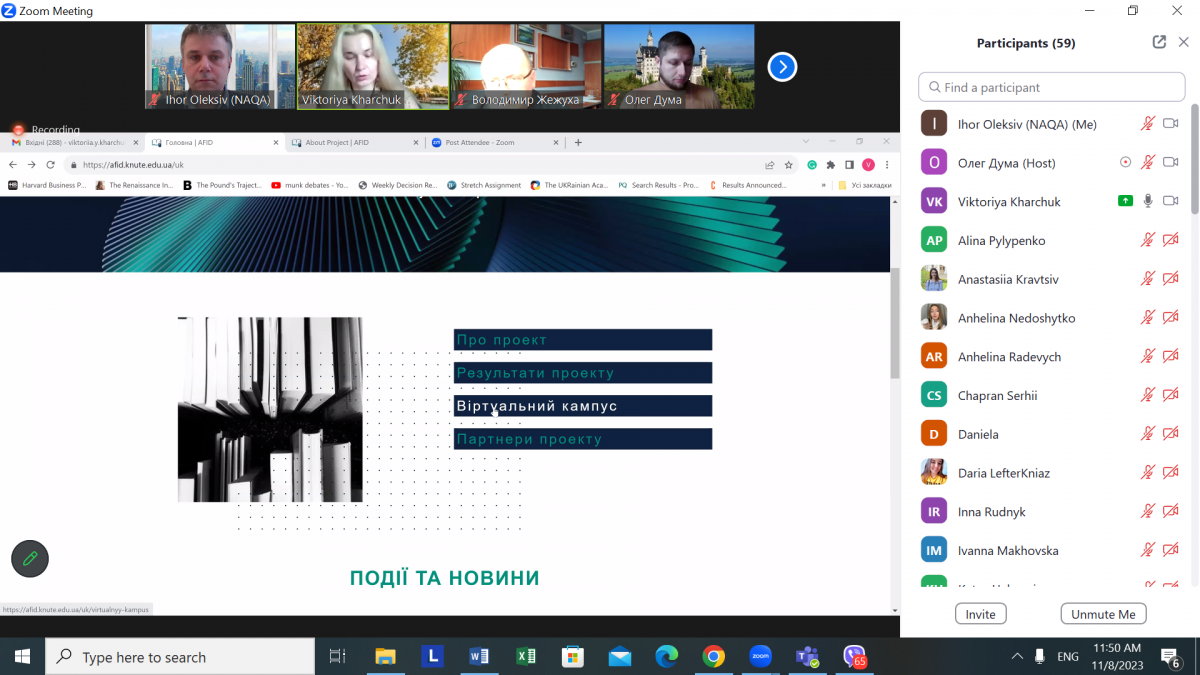This screenshot has width=1200, height=675.
Task: Click the Invite button
Action: coord(980,614)
